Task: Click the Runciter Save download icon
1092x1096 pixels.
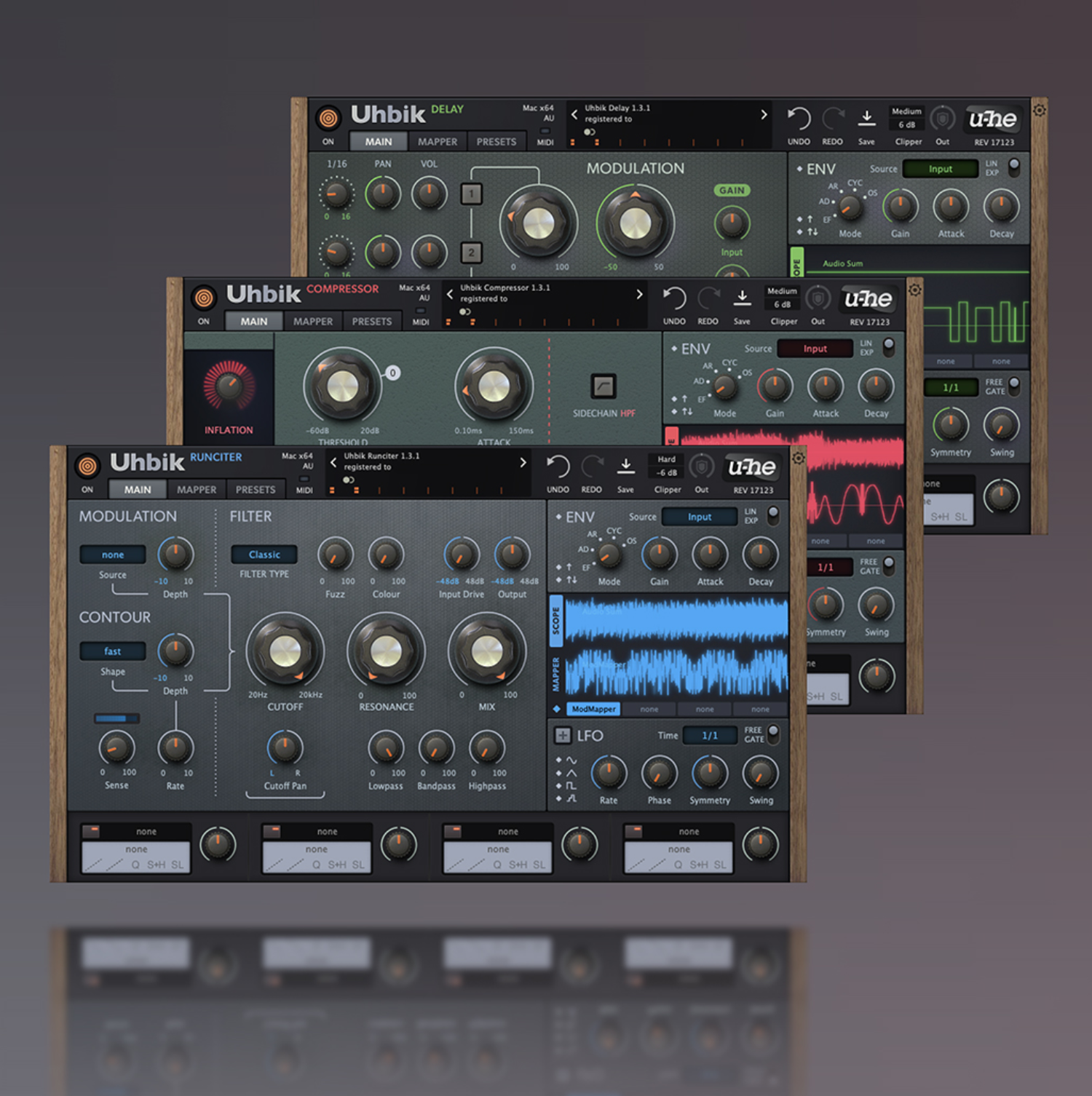Action: click(x=625, y=466)
